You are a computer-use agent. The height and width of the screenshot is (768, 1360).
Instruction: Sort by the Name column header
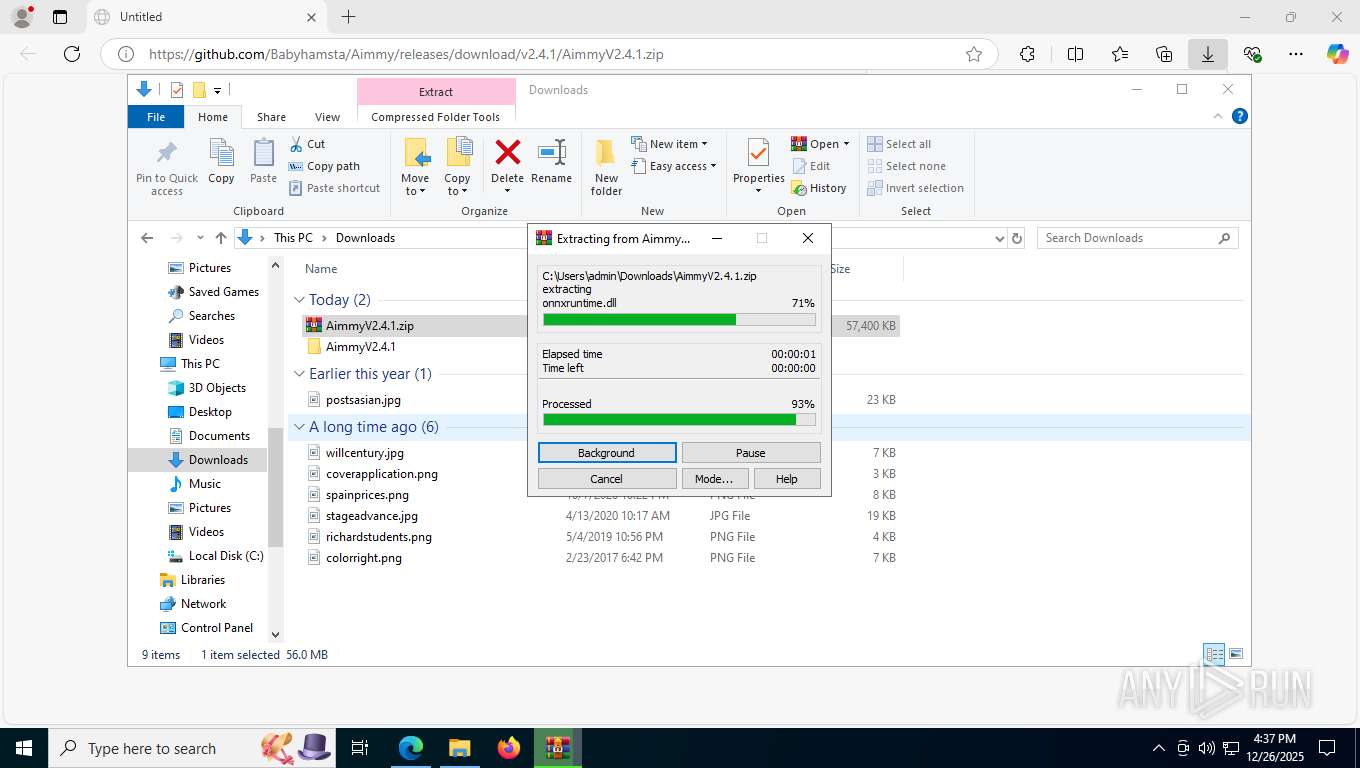coord(320,269)
